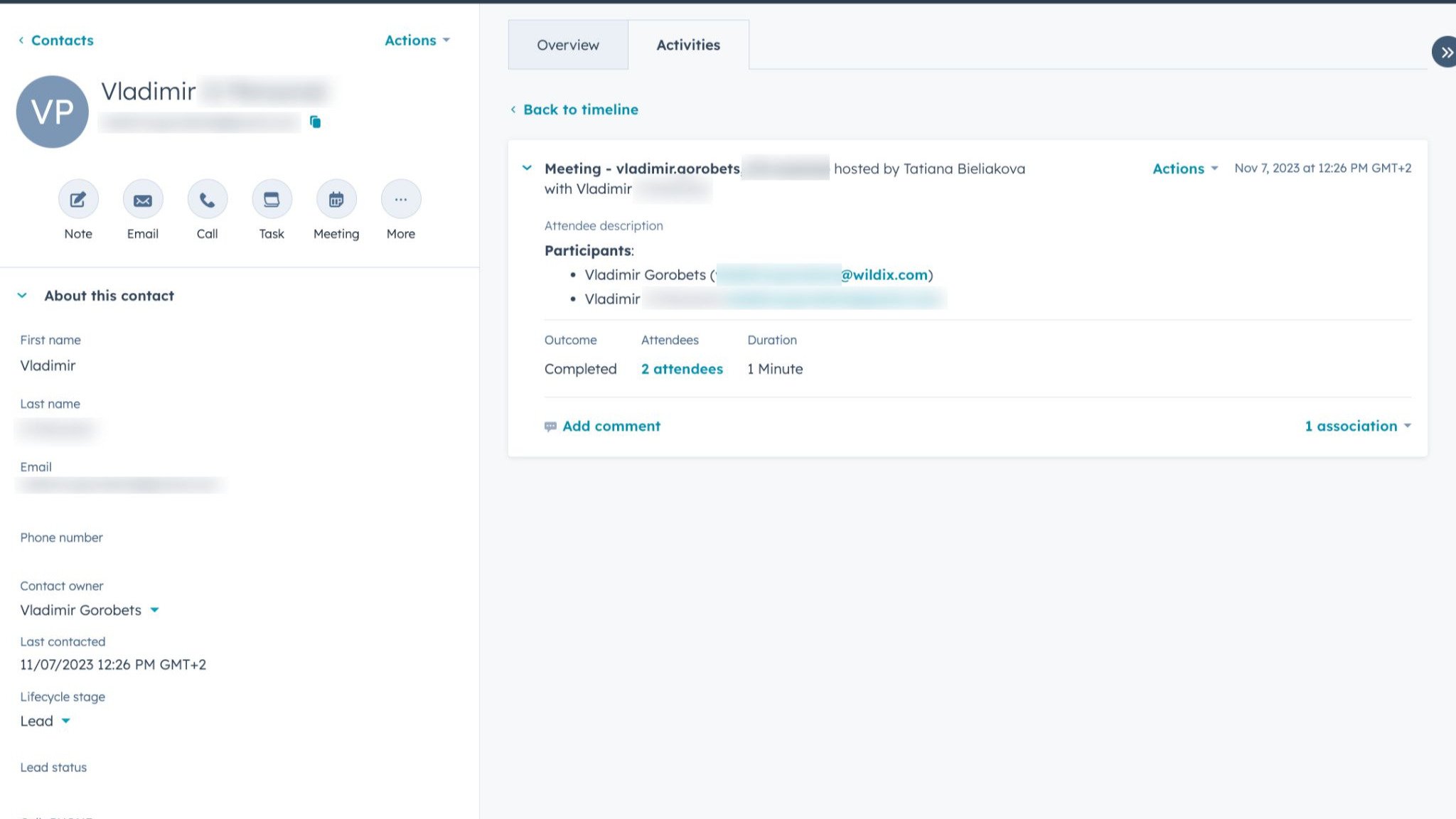Collapse the meeting activity card

coord(526,168)
